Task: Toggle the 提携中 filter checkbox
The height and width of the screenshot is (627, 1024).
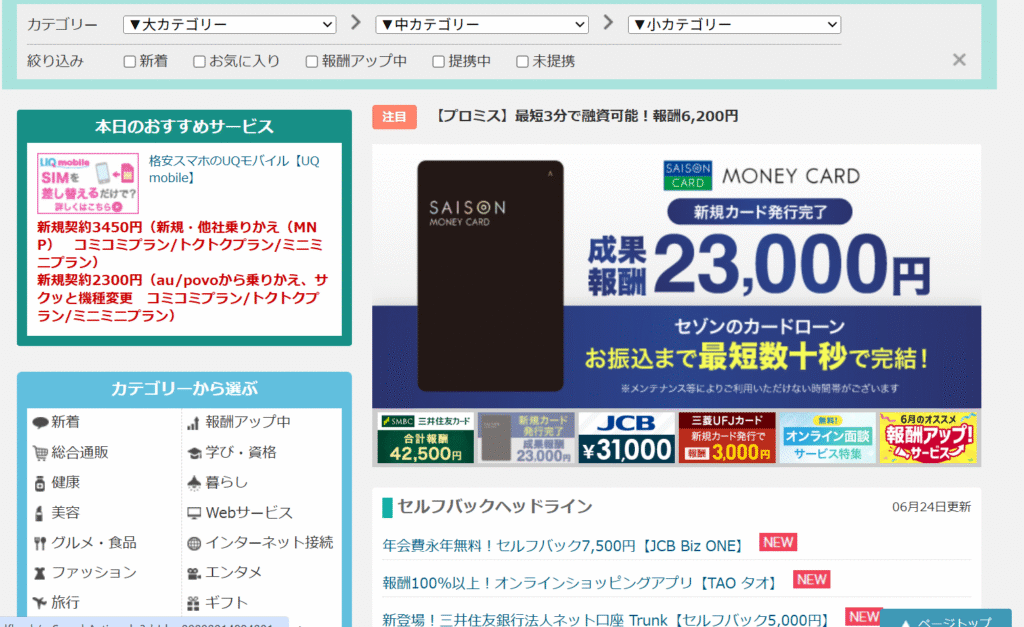Action: (x=438, y=61)
